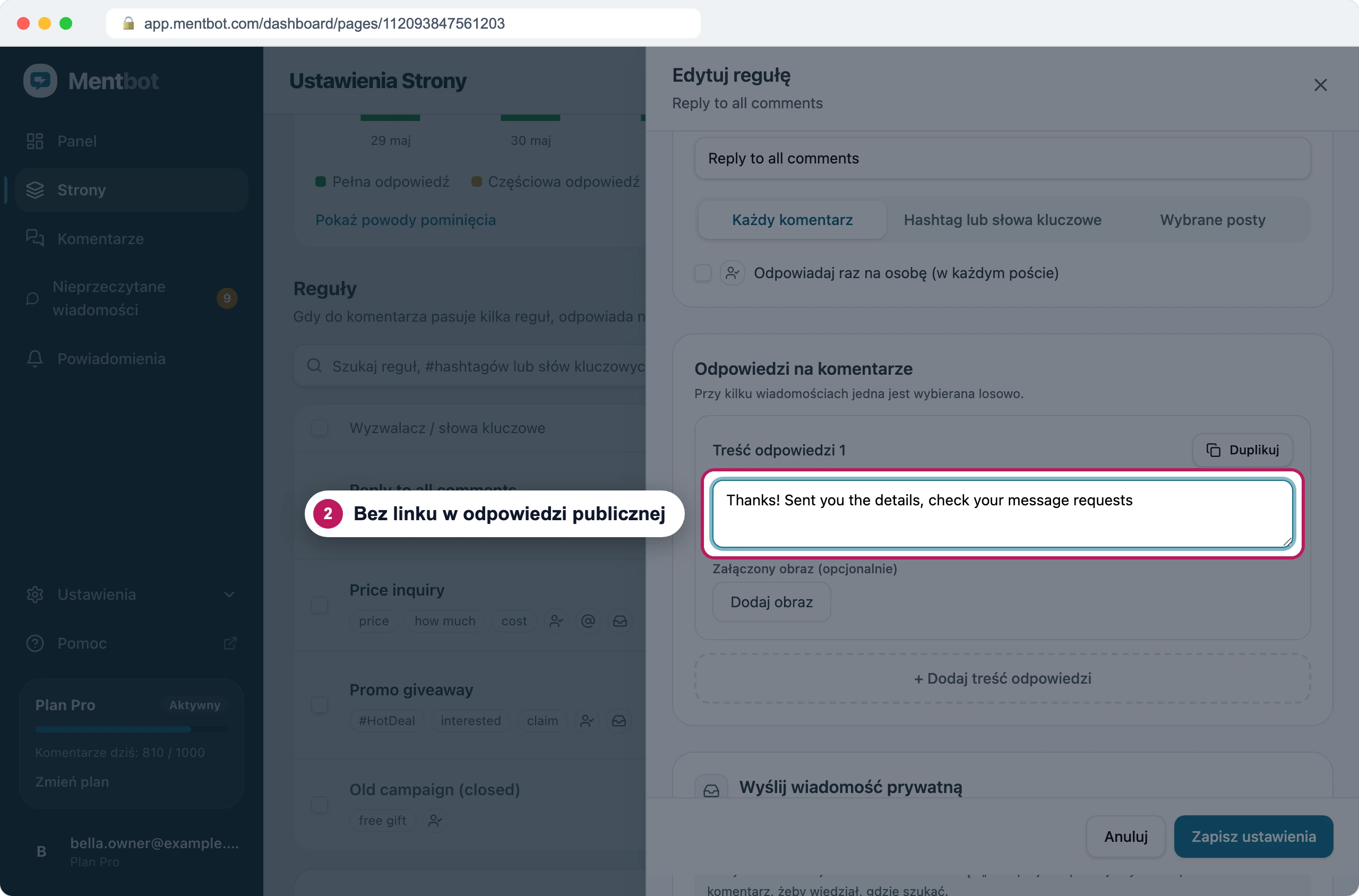Image resolution: width=1359 pixels, height=896 pixels.
Task: Click Zmień plan link
Action: [72, 781]
